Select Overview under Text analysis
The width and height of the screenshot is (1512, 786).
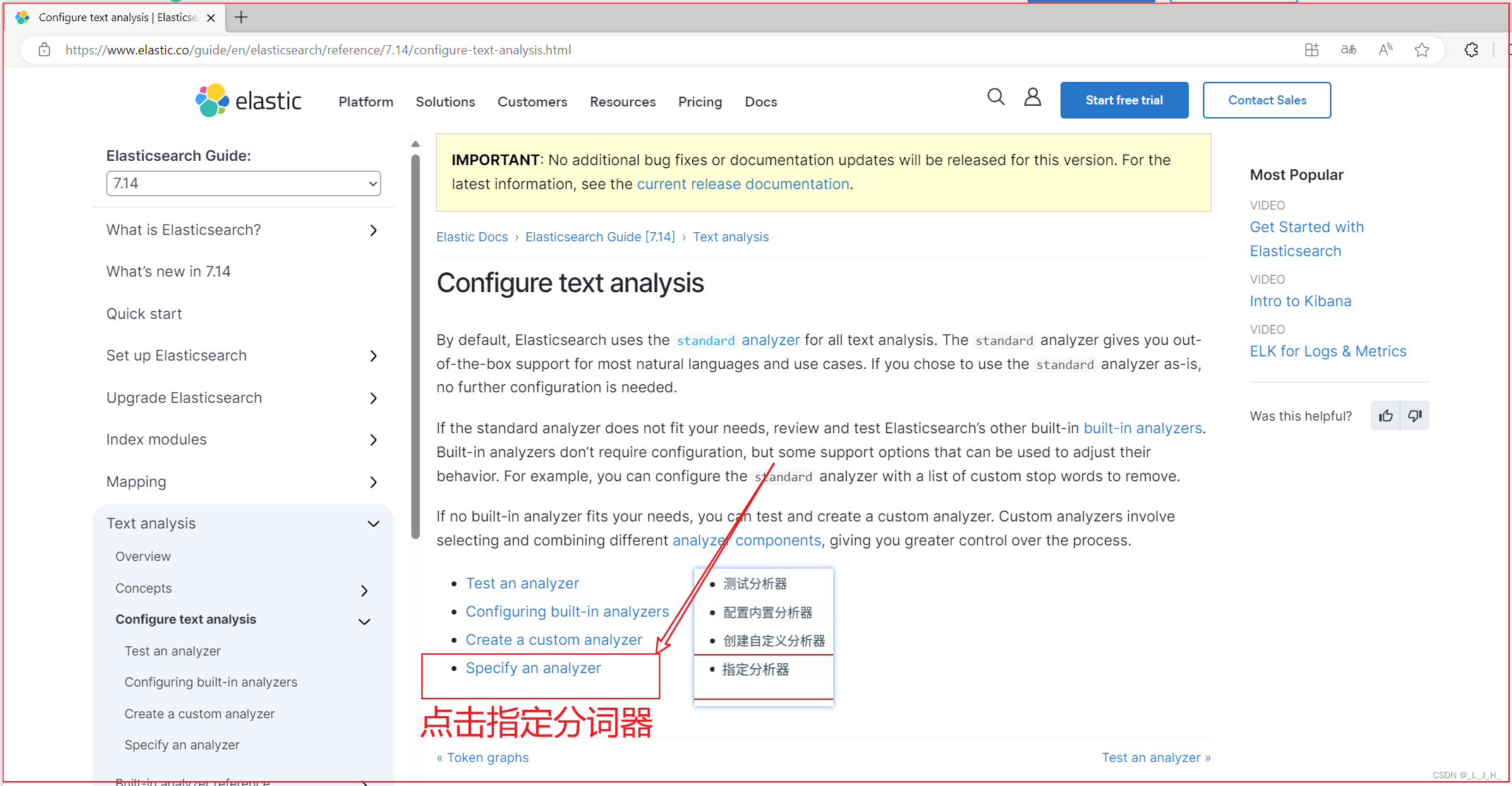coord(143,557)
